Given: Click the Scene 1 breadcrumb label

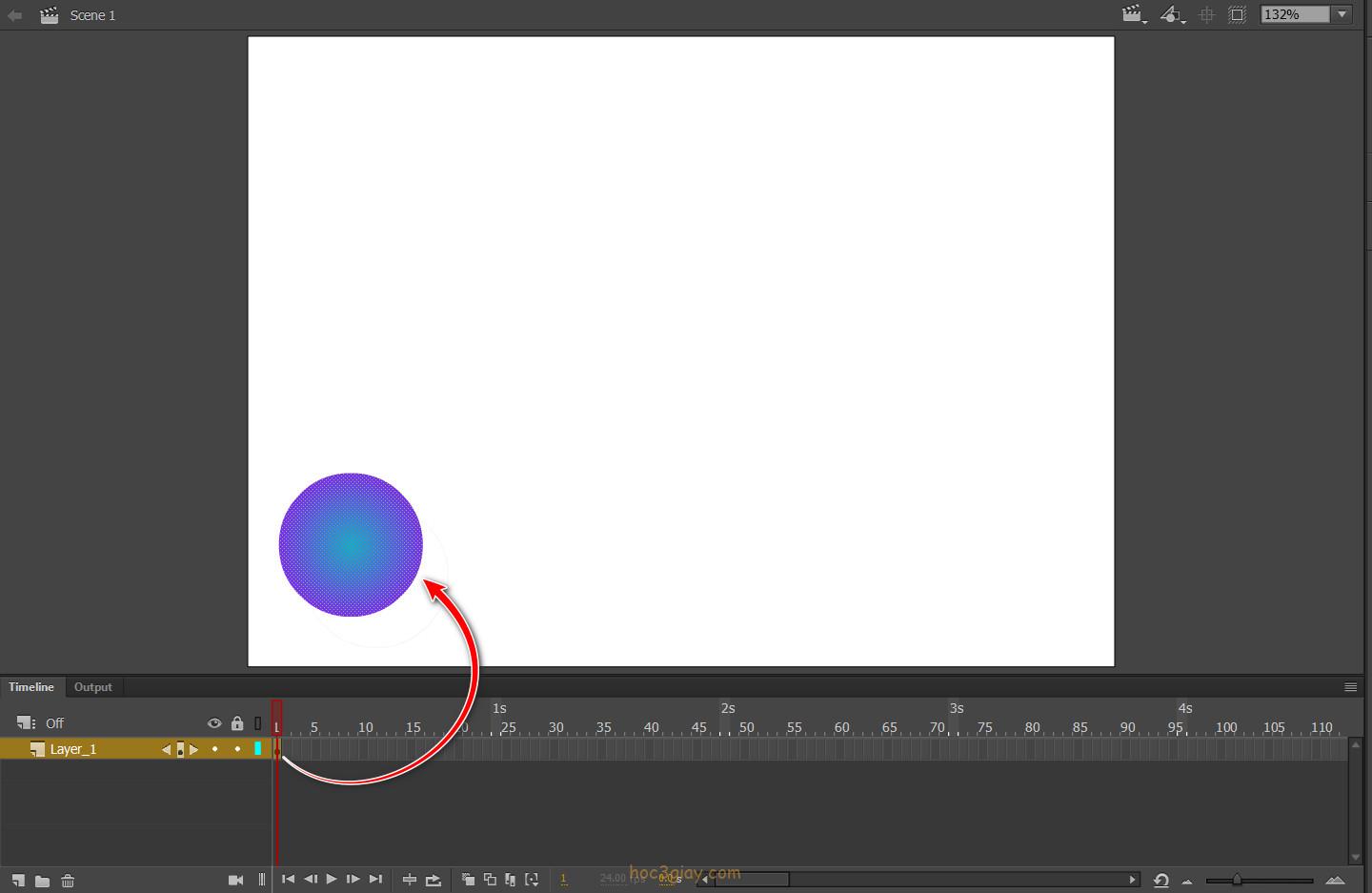Looking at the screenshot, I should coord(92,15).
